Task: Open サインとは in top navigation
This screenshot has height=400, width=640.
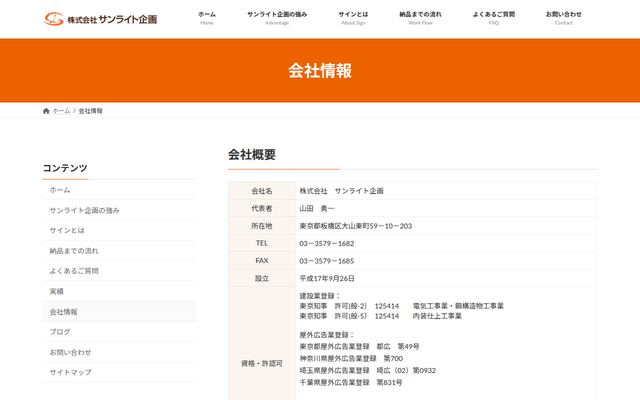Action: [353, 18]
